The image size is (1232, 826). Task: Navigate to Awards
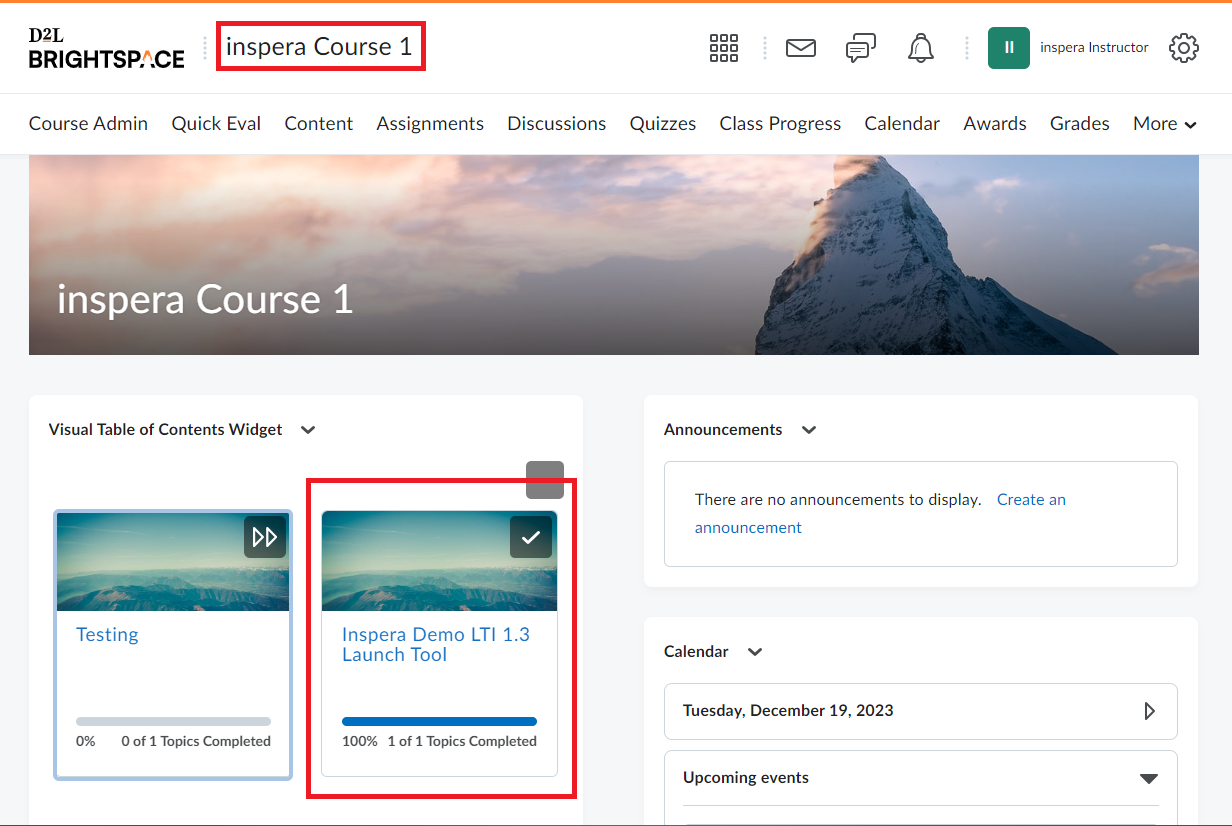point(995,124)
